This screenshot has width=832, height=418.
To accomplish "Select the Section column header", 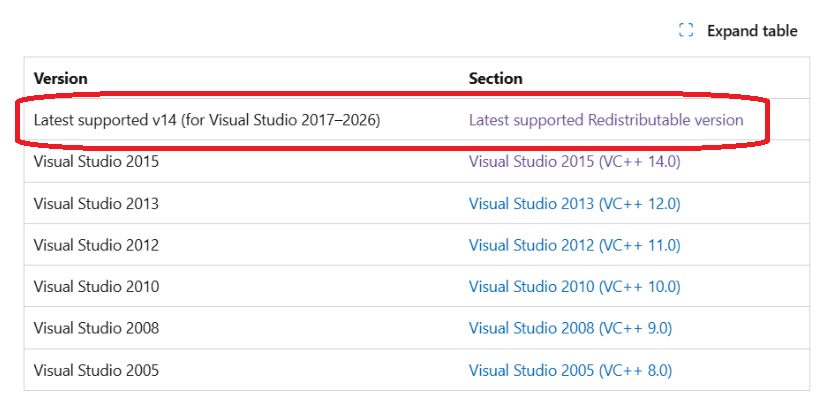I will pos(496,79).
